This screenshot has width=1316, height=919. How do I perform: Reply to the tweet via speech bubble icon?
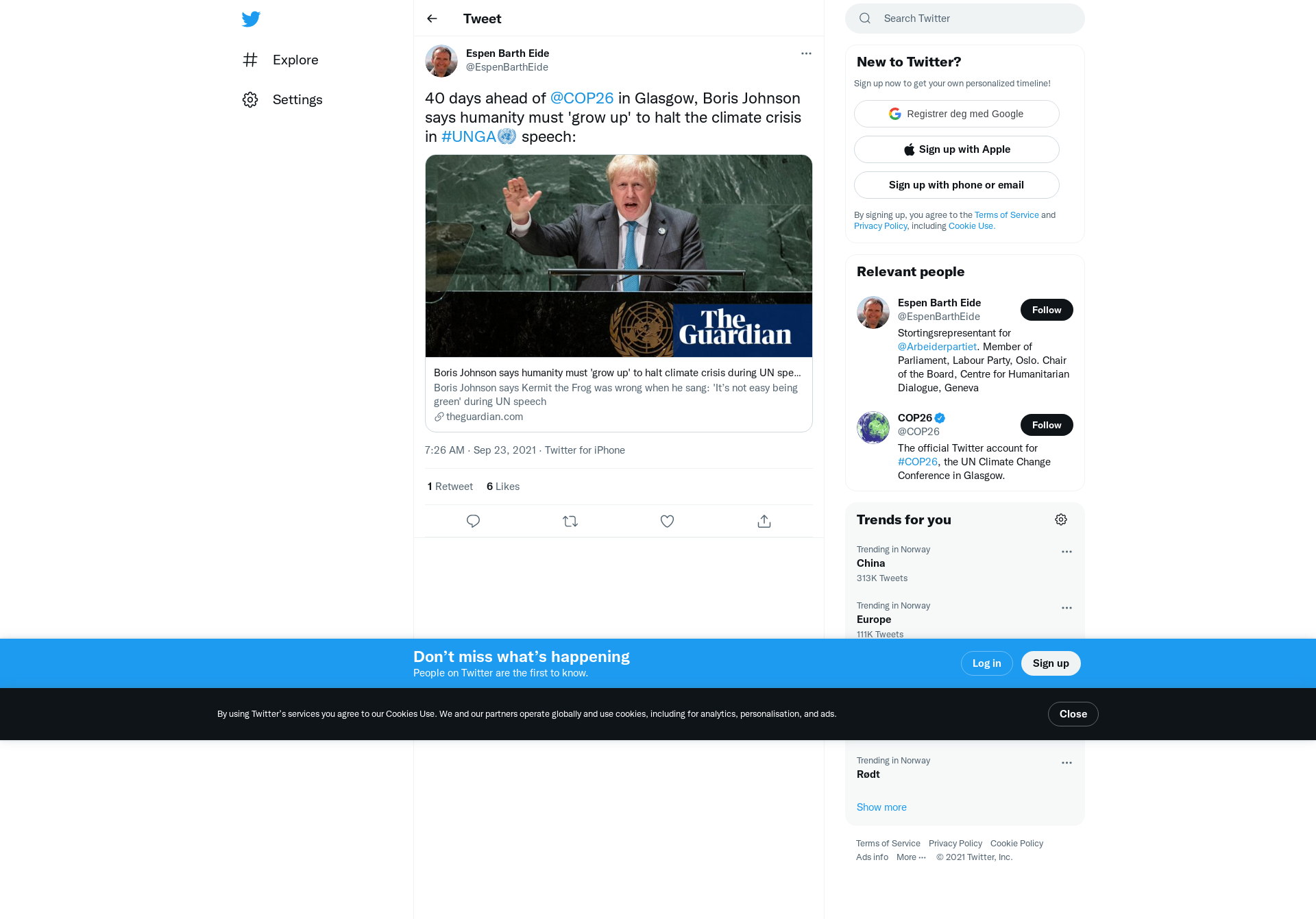tap(473, 521)
